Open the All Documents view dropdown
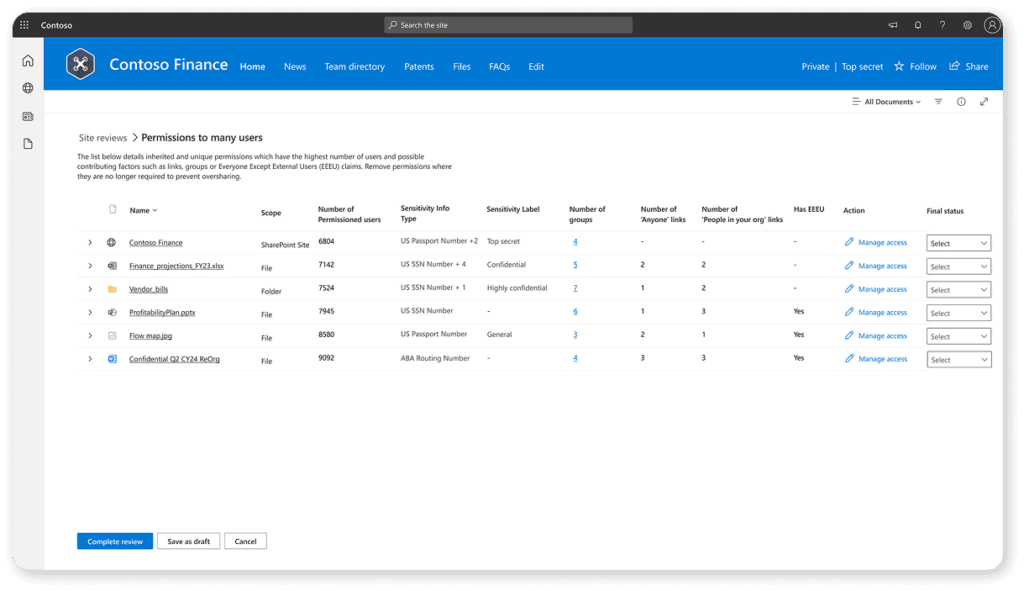 pyautogui.click(x=886, y=102)
